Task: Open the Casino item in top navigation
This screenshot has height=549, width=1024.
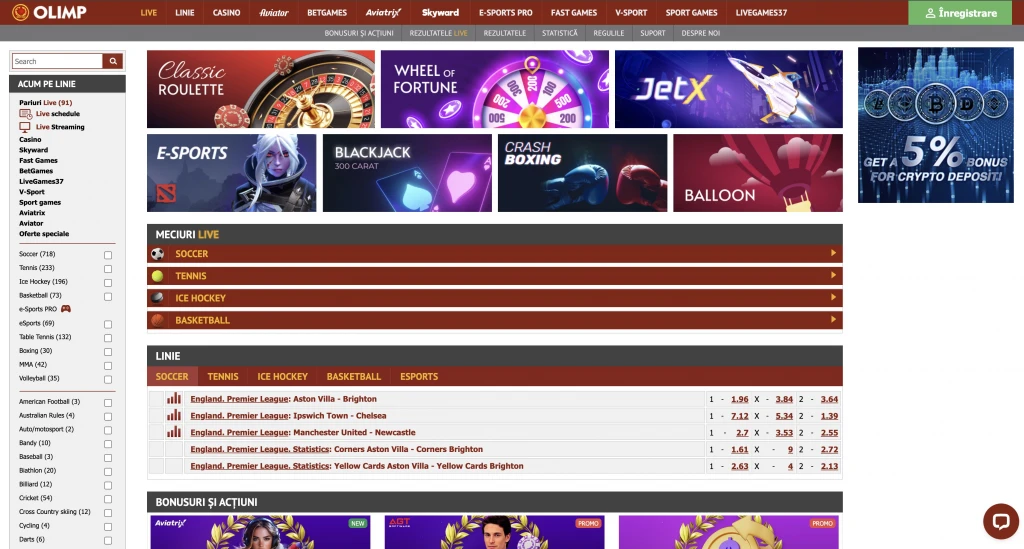Action: tap(226, 13)
